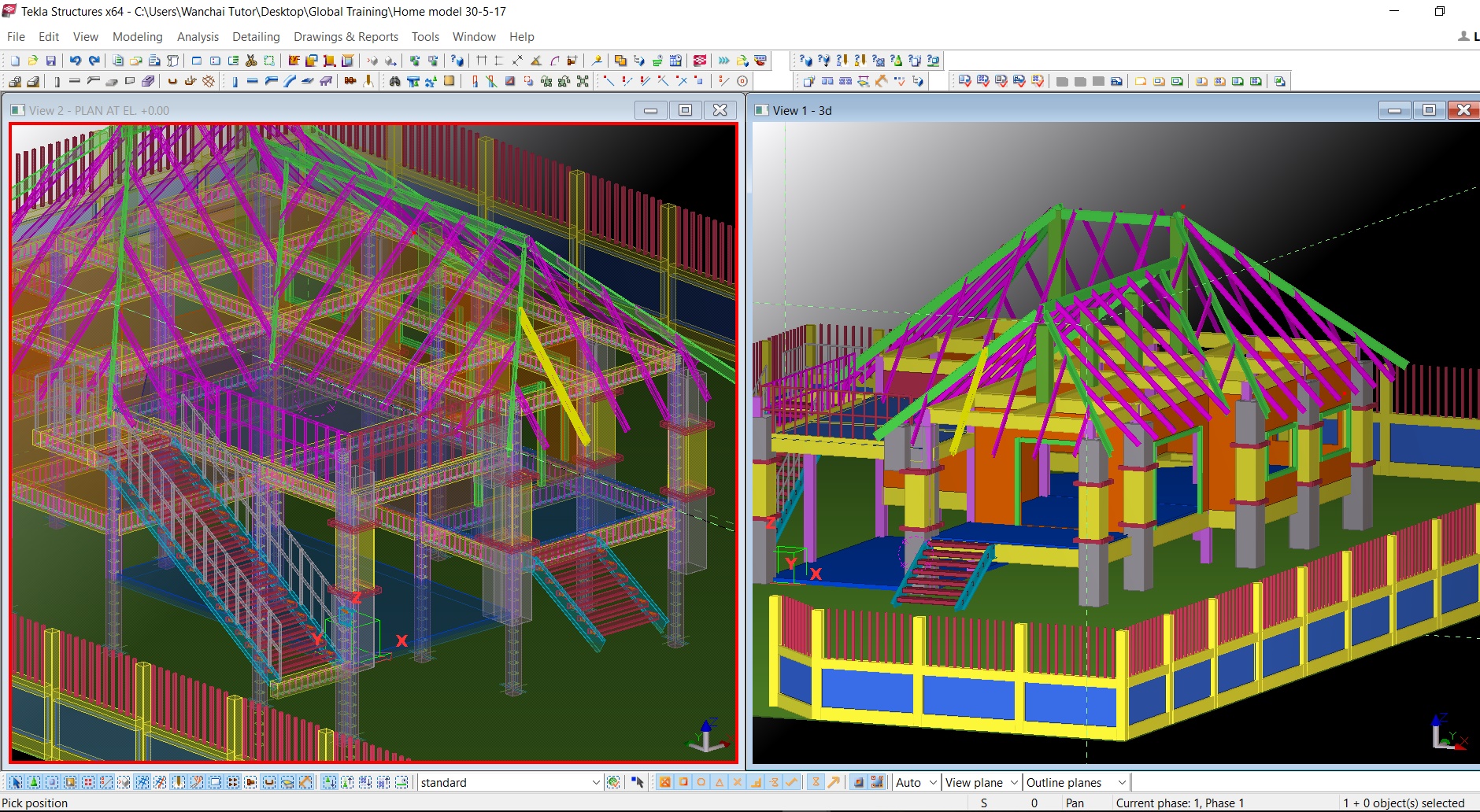This screenshot has height=812, width=1480.
Task: Click the Open model folder icon
Action: [x=32, y=61]
